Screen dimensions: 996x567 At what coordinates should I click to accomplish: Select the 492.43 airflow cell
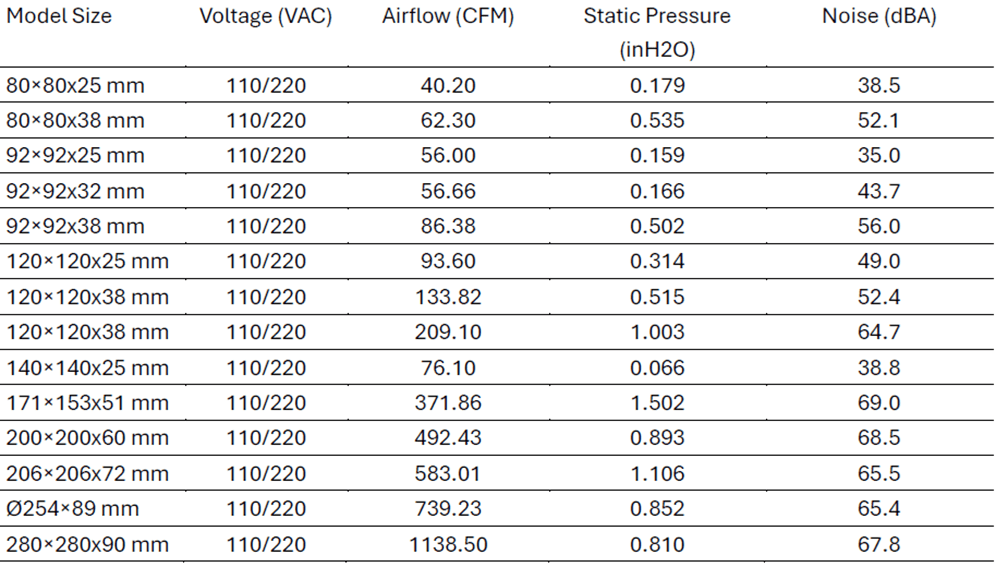[448, 438]
